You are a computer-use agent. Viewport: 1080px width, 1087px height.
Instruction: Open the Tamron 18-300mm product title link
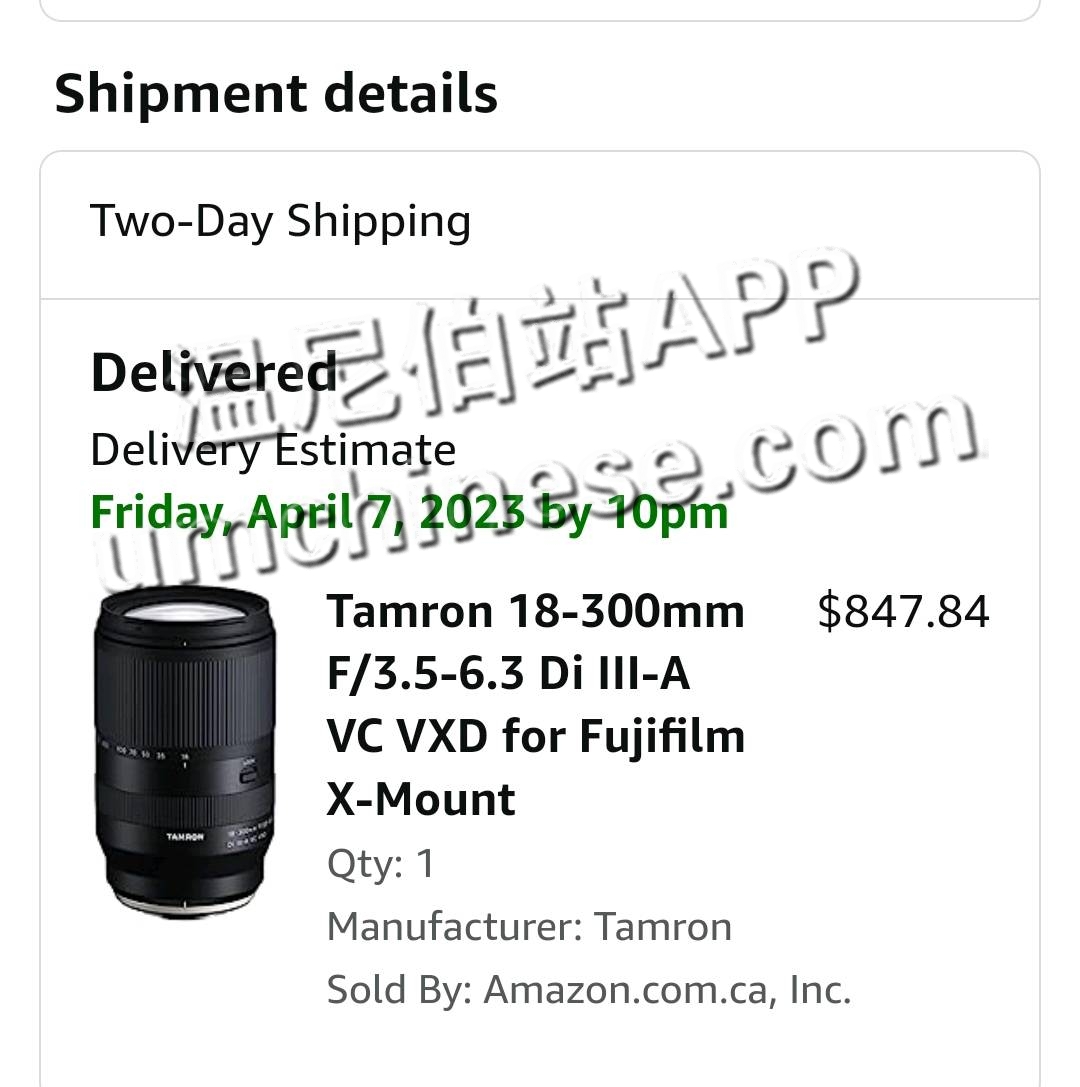(536, 704)
